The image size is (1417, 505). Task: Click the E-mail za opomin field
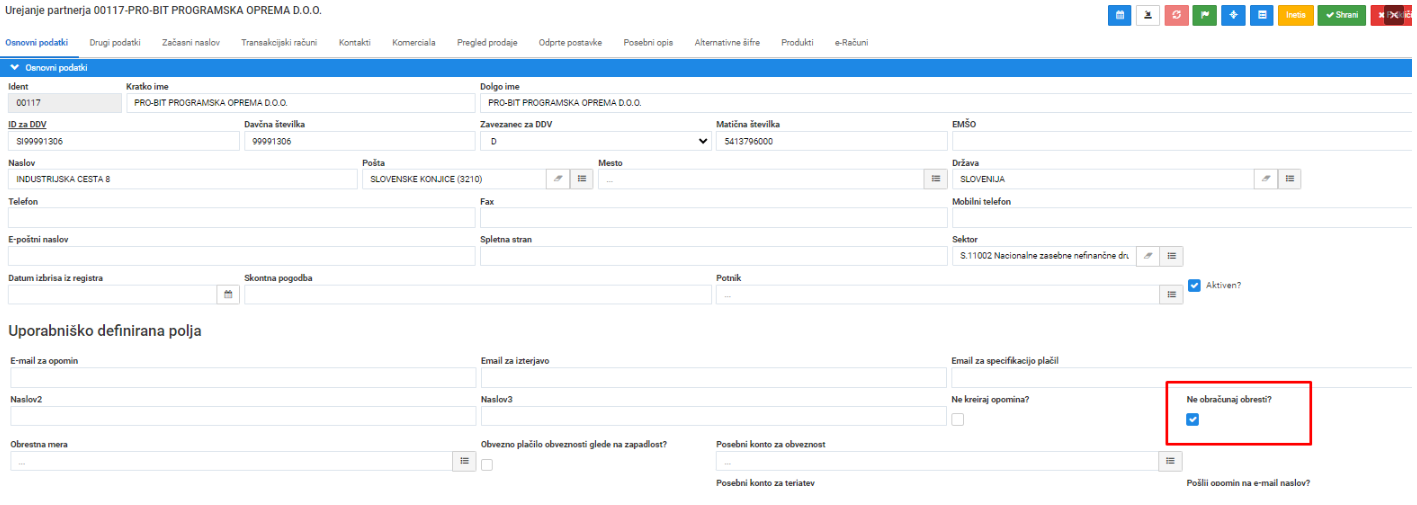pos(243,377)
